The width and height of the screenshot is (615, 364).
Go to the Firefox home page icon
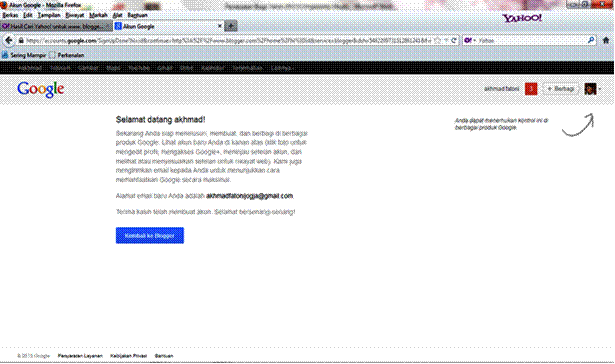point(606,40)
